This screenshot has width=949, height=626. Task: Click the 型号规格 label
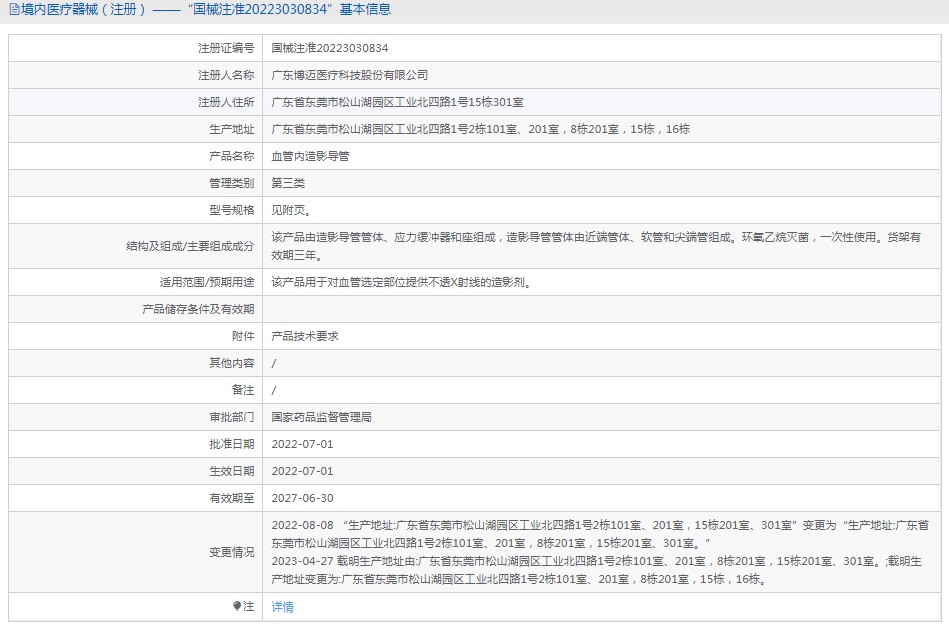pyautogui.click(x=232, y=210)
